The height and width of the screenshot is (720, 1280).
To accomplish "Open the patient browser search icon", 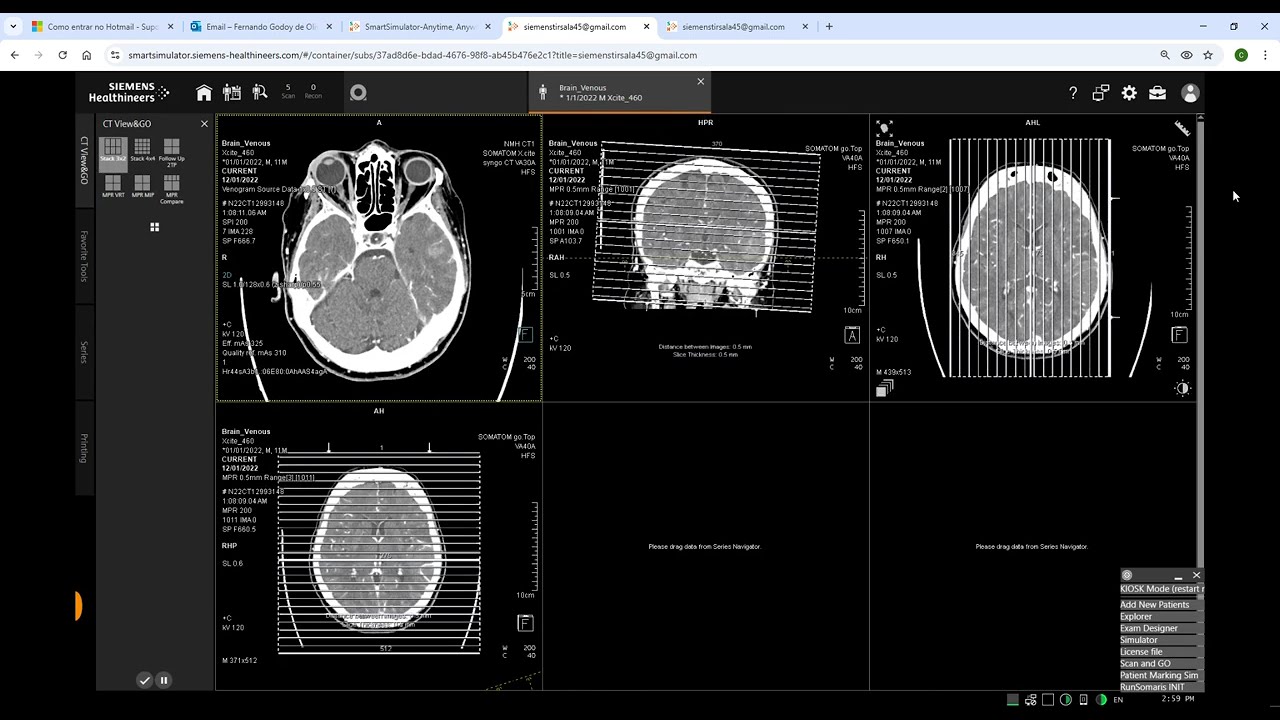I will coord(260,93).
